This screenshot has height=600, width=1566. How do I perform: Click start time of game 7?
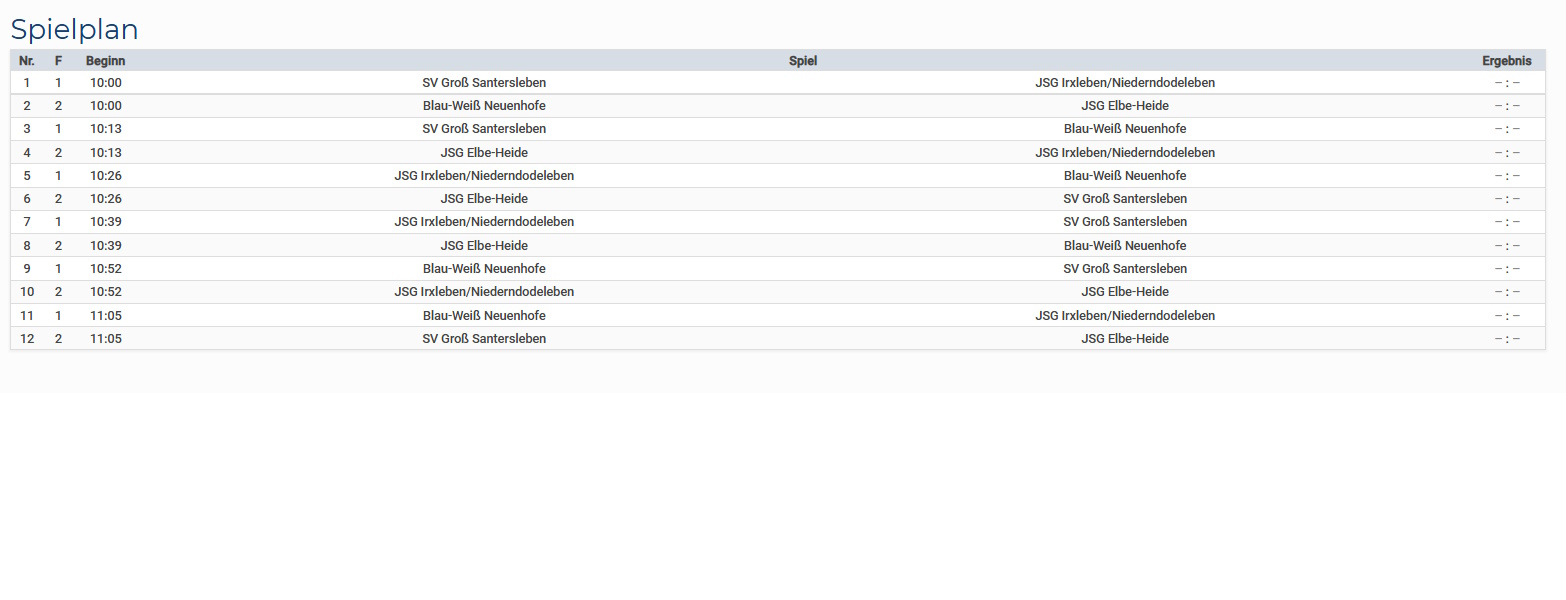[x=106, y=222]
